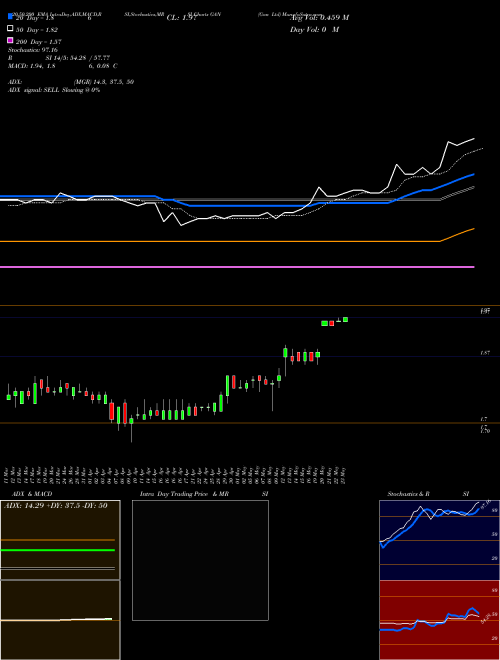The width and height of the screenshot is (500, 660).
Task: Click the magenta 200-day line in the upper chart
Action: (237, 267)
